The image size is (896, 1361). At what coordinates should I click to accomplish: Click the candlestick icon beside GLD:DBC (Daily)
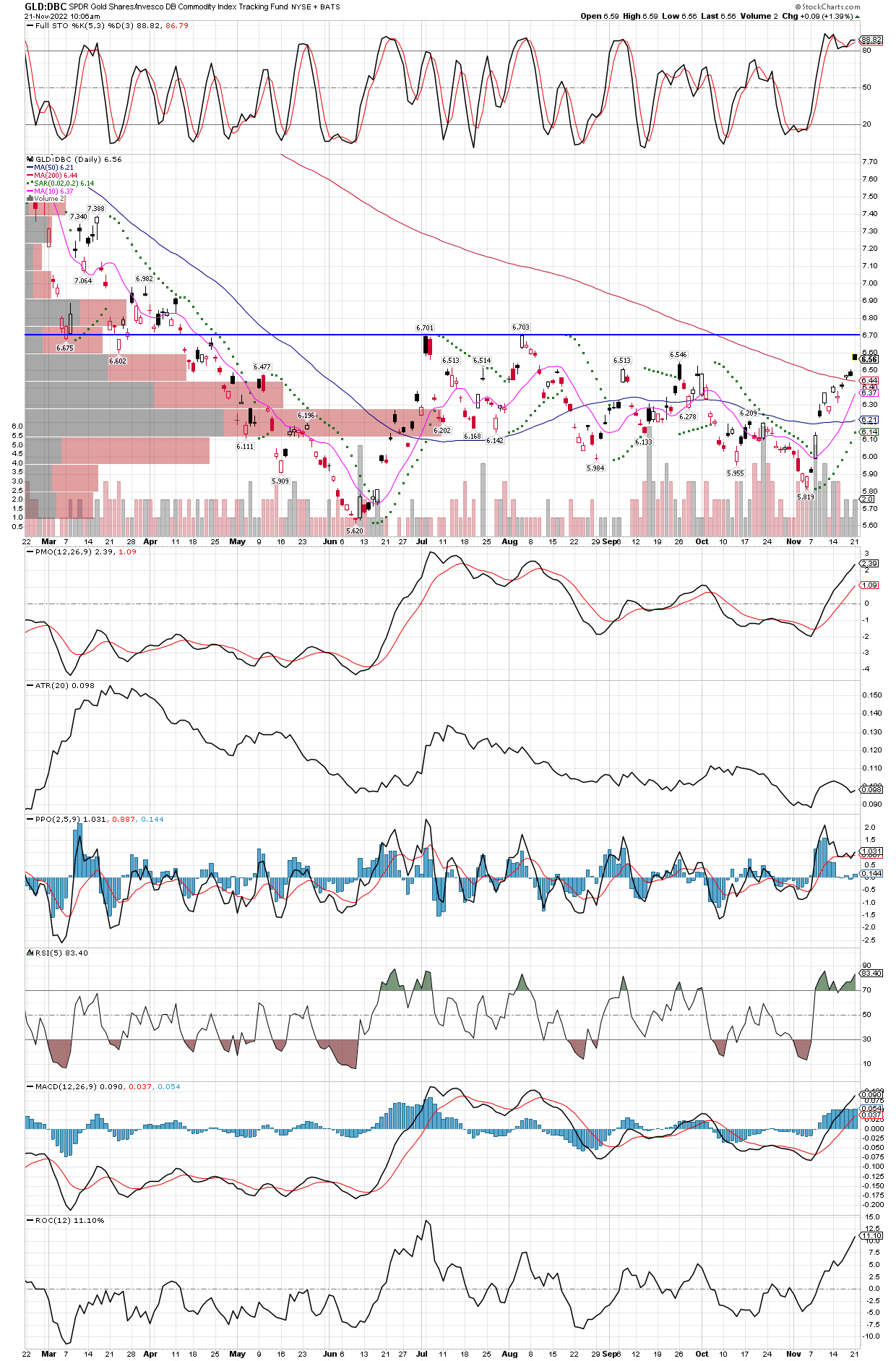click(30, 159)
